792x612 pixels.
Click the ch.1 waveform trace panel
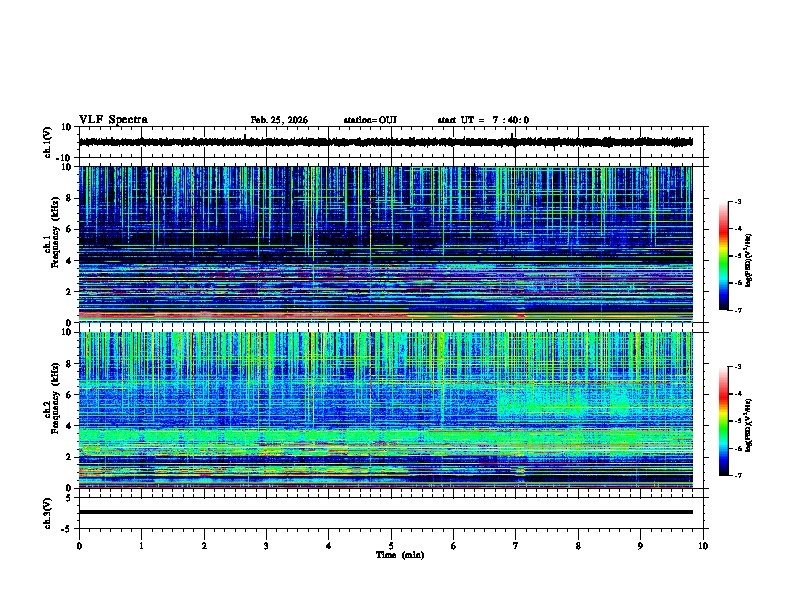[391, 142]
